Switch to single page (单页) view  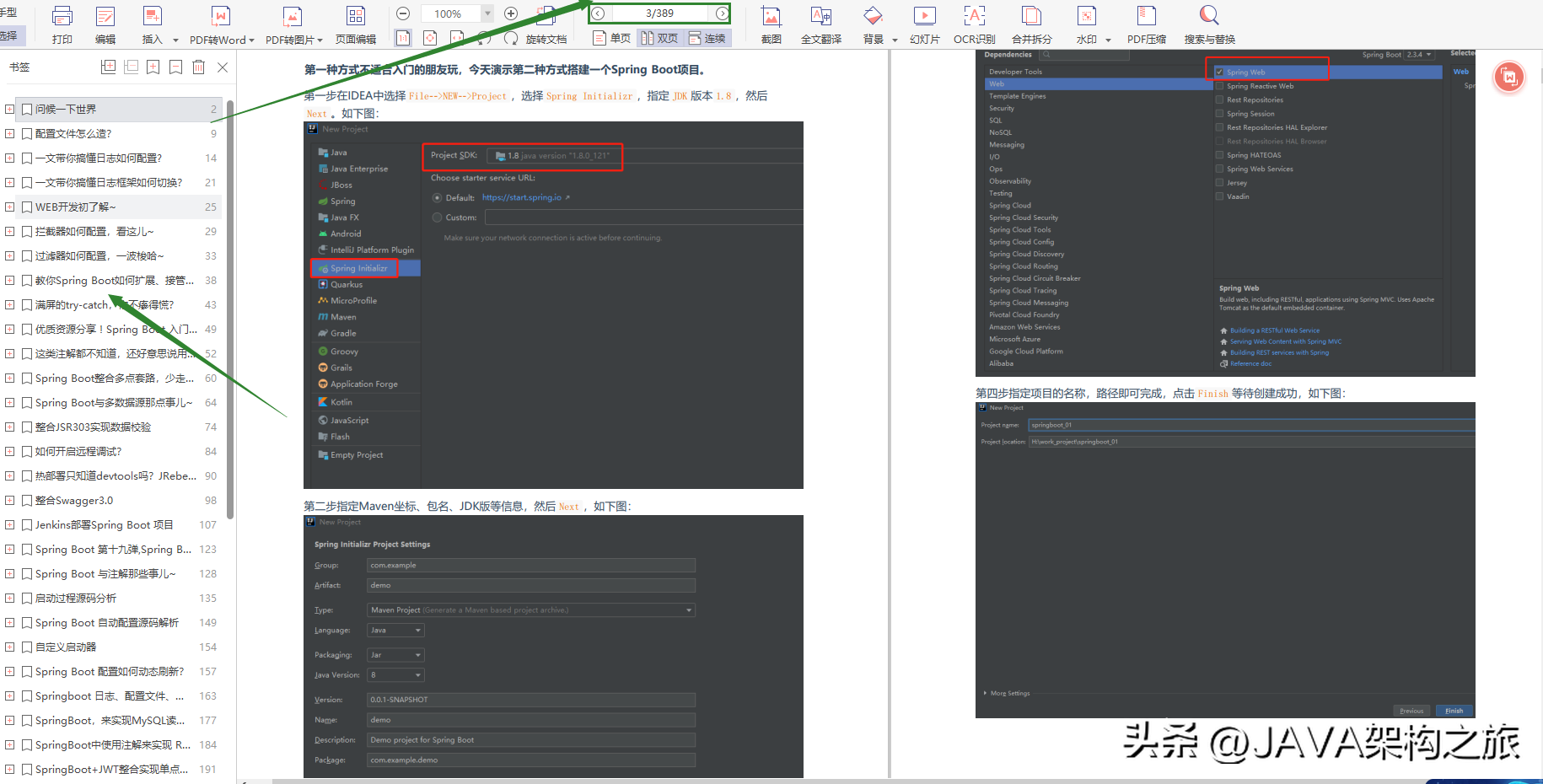point(612,38)
